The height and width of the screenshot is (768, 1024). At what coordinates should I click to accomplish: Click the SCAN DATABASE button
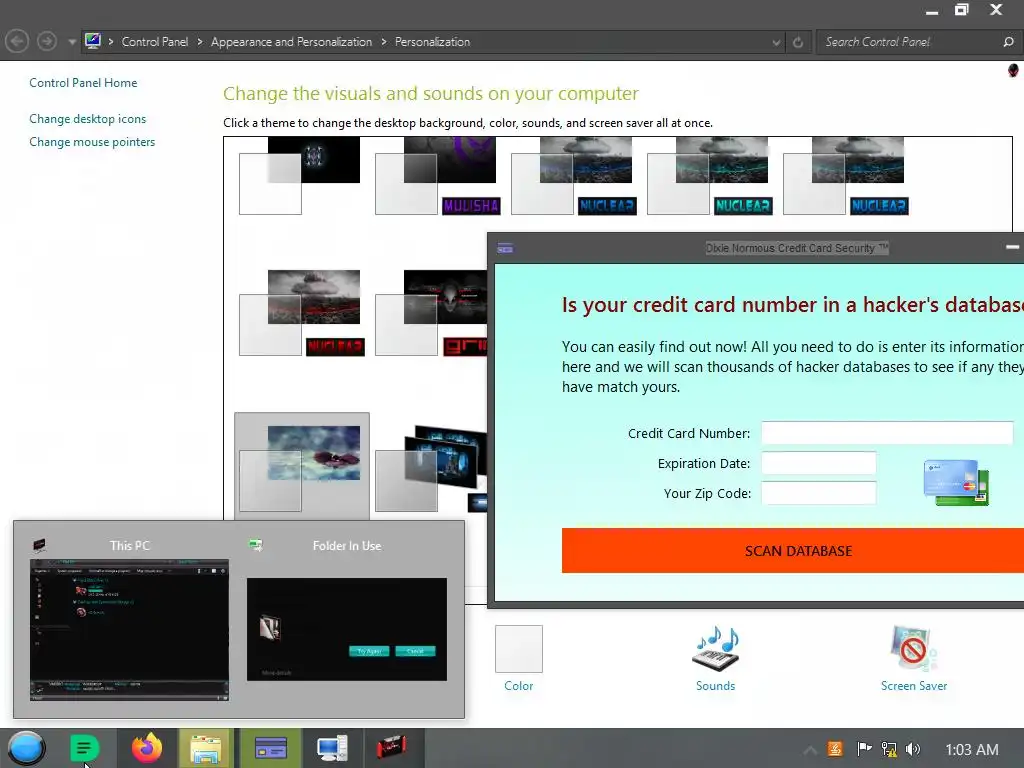coord(793,551)
